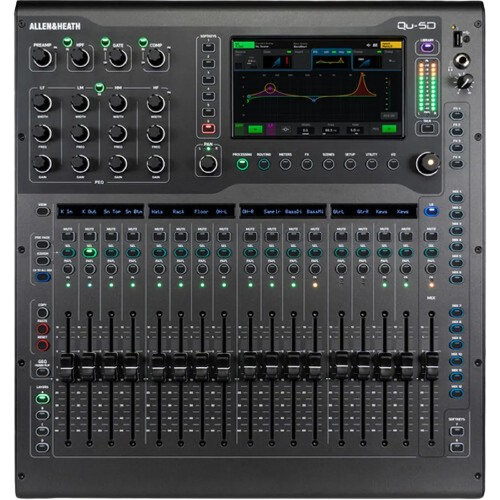Select the GtrL channel with its Sel key
This screenshot has width=500, height=500.
tap(341, 253)
